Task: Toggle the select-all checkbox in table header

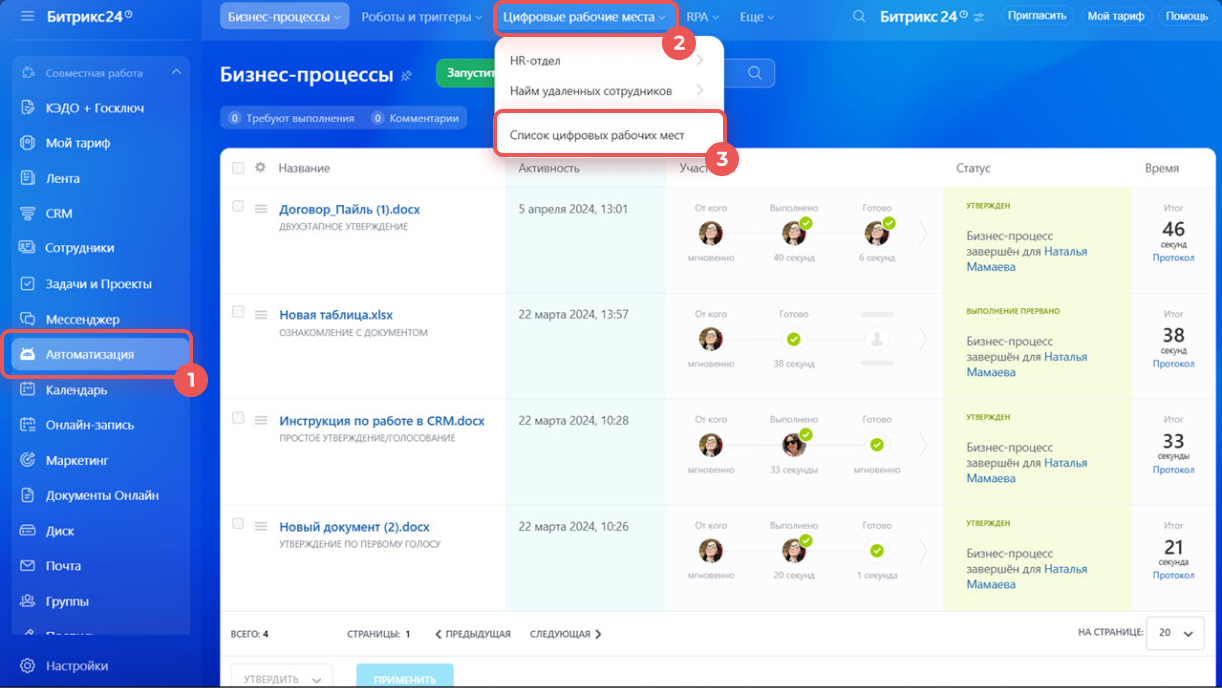Action: [238, 168]
